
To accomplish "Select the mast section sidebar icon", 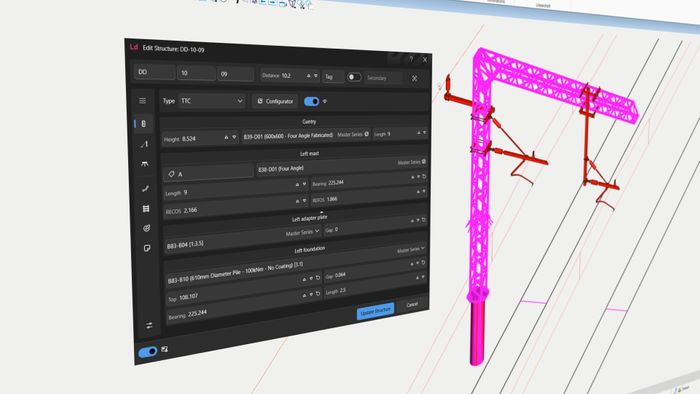I will coord(144,124).
